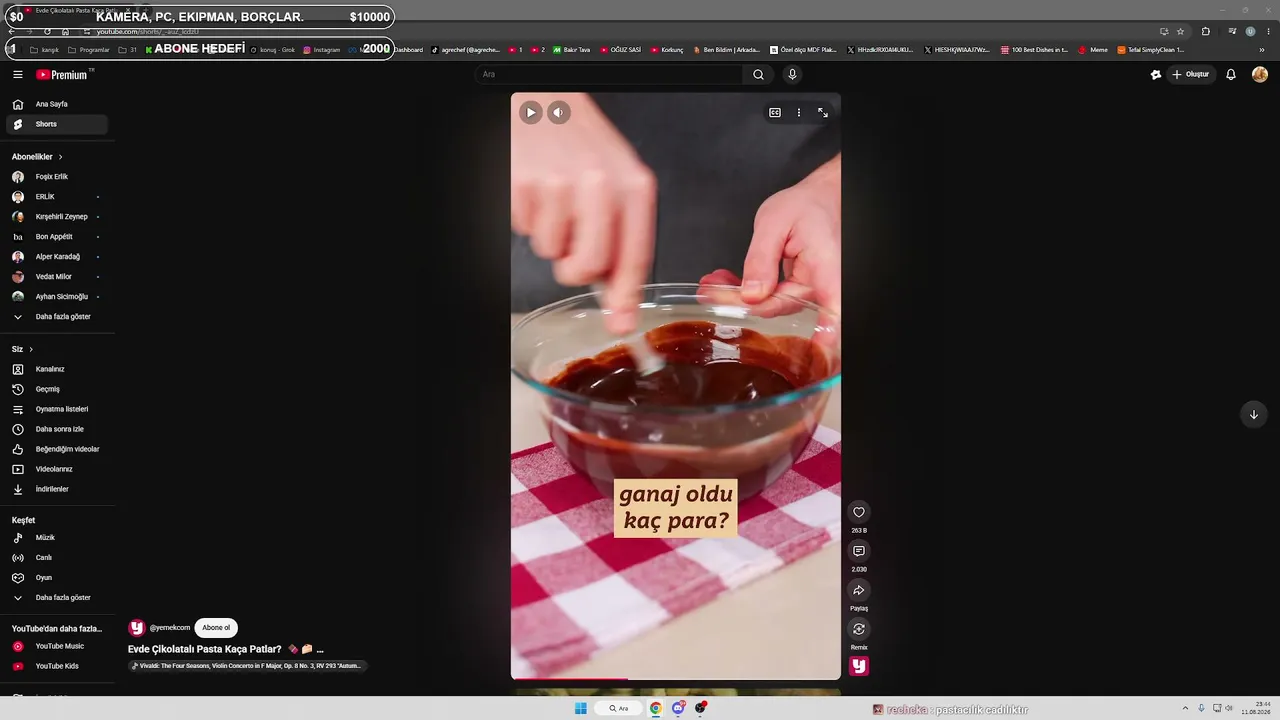Image resolution: width=1280 pixels, height=720 pixels.
Task: Open the sound source thumbnail under Remix
Action: [x=859, y=666]
